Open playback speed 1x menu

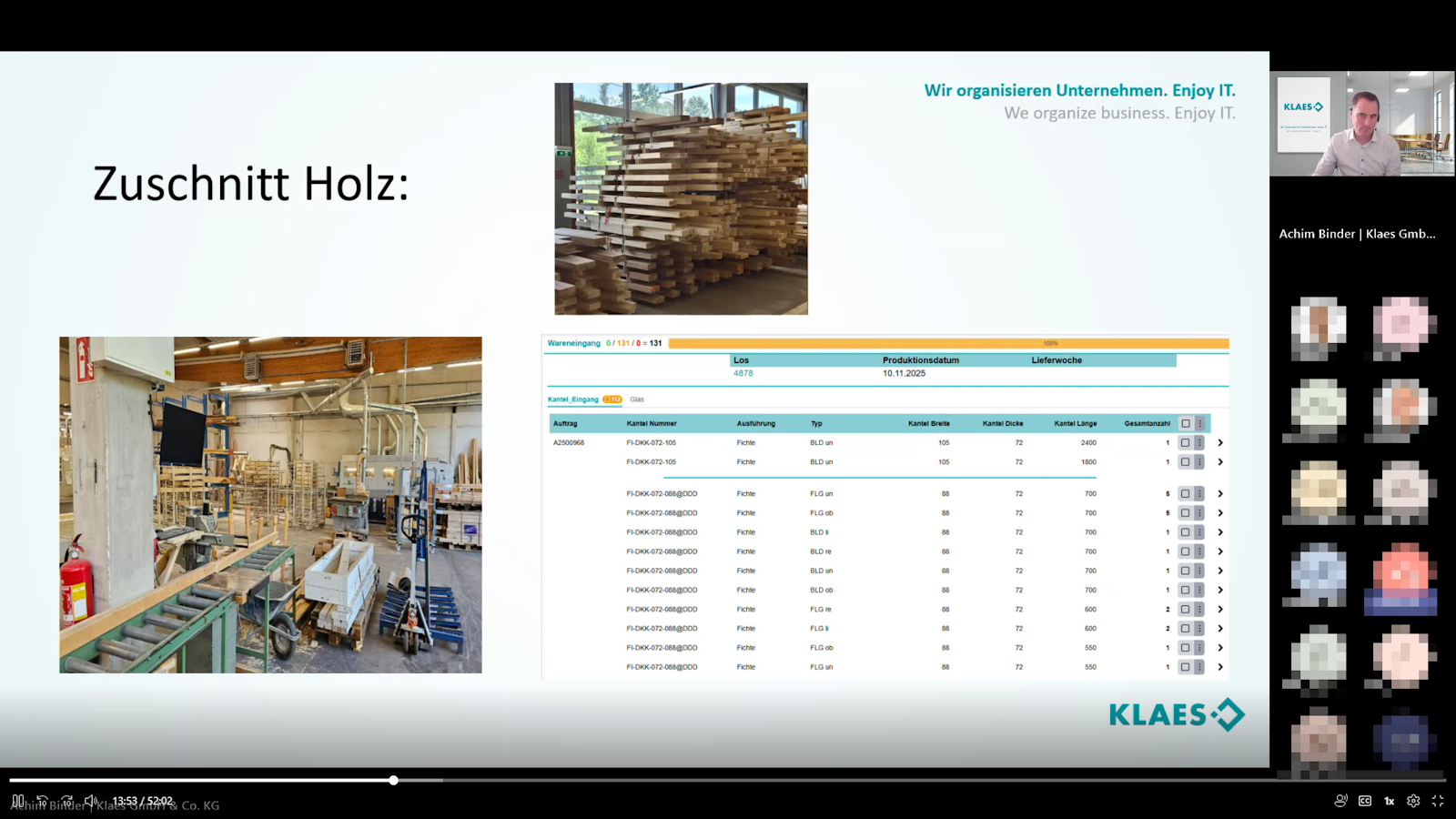[x=1390, y=801]
